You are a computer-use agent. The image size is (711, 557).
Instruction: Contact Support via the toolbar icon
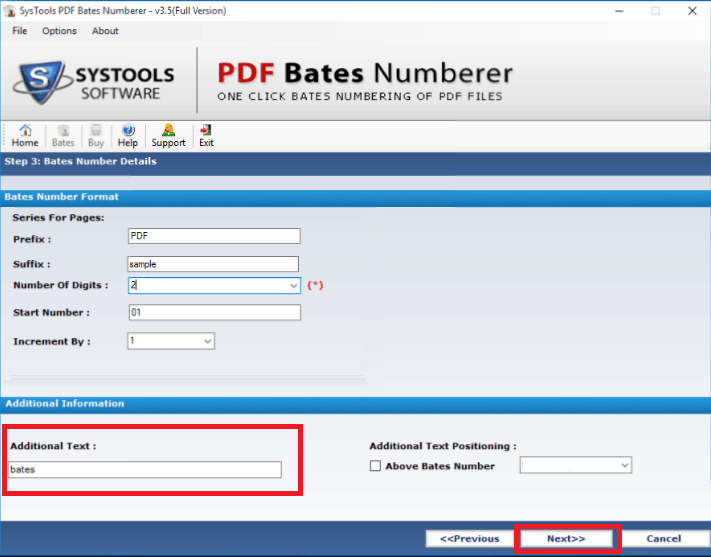[168, 136]
